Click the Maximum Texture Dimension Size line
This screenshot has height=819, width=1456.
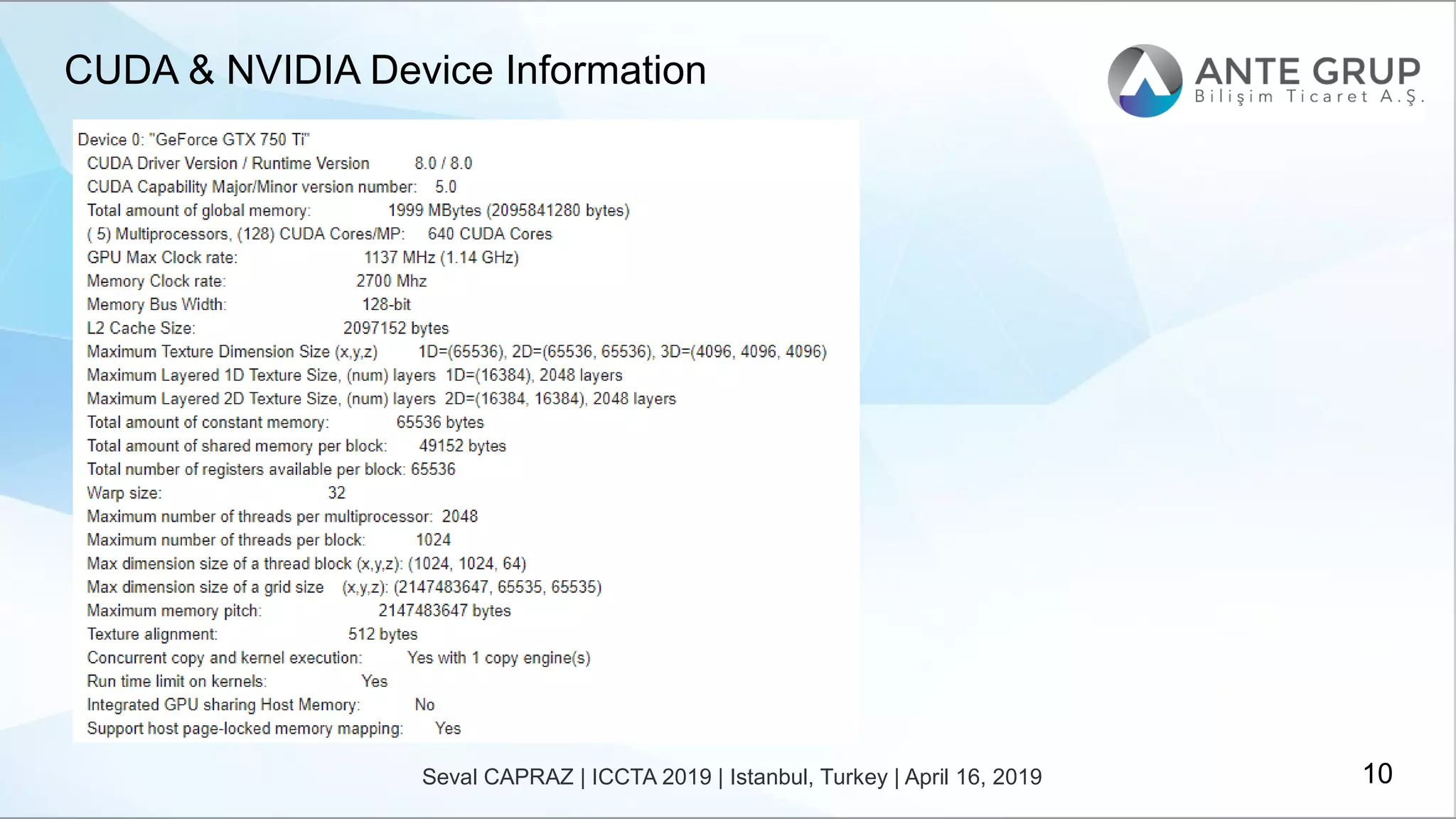pos(456,352)
